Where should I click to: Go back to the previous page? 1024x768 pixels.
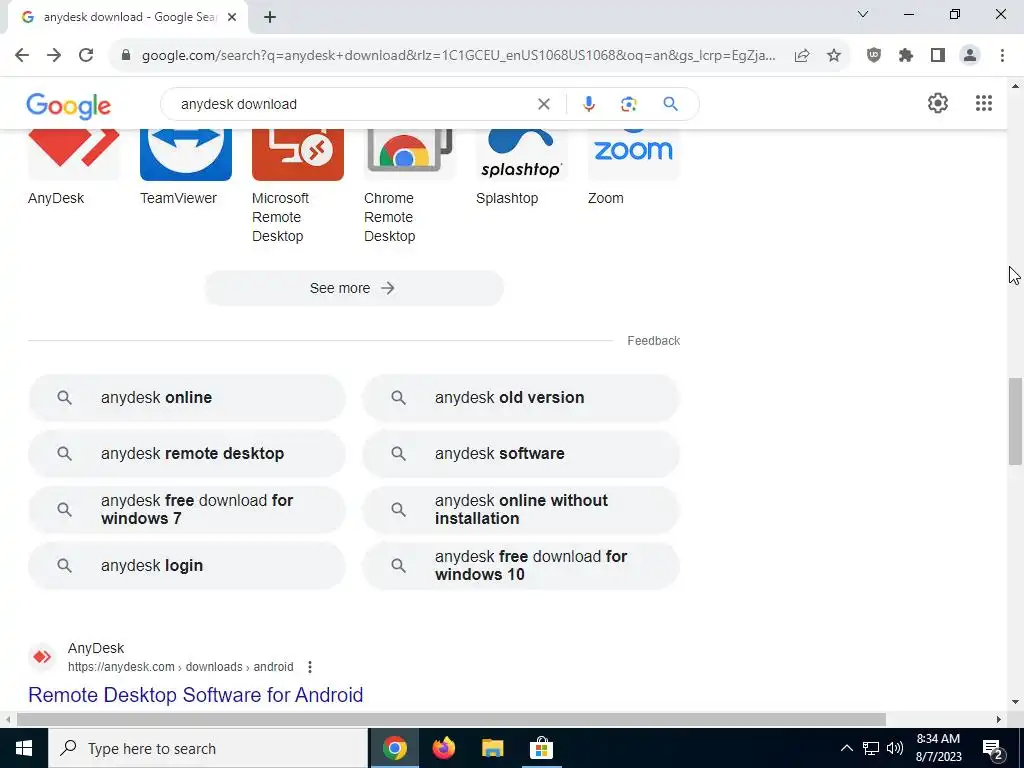click(22, 55)
